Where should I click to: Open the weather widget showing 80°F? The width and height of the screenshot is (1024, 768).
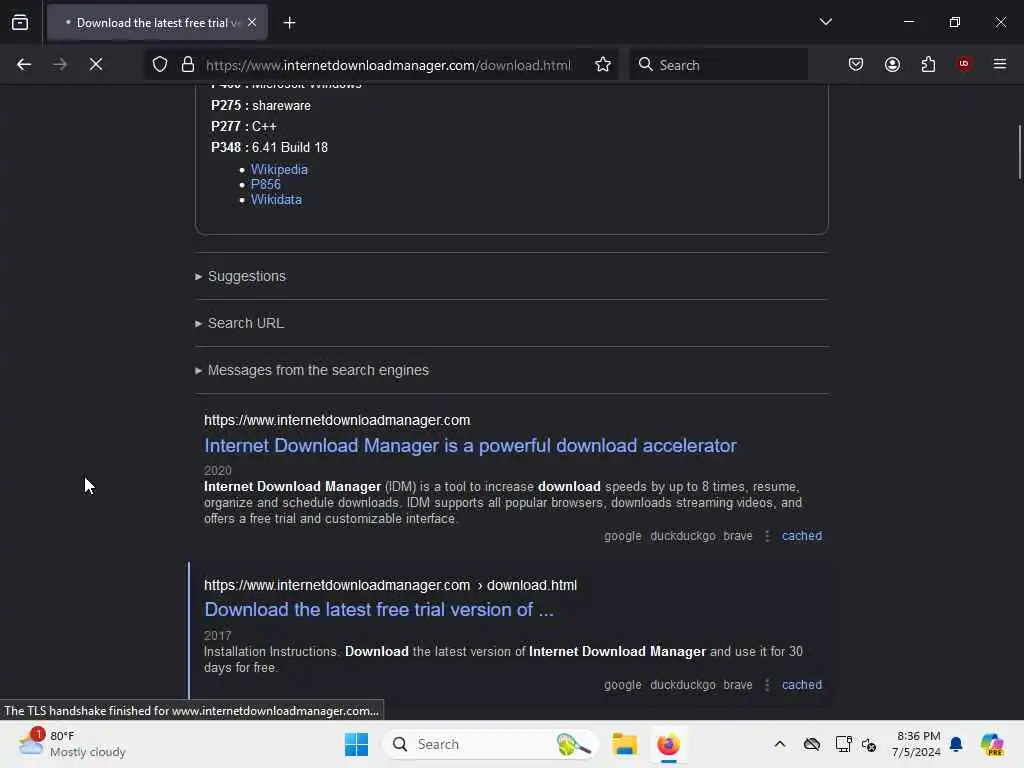(x=72, y=744)
